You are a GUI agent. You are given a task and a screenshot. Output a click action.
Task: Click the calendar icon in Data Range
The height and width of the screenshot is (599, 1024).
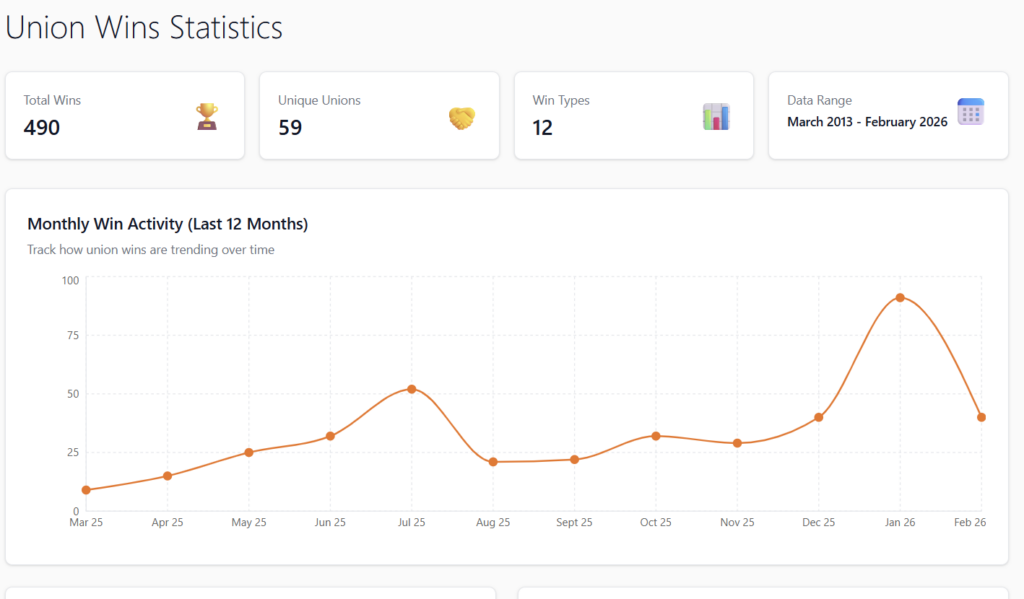coord(970,112)
